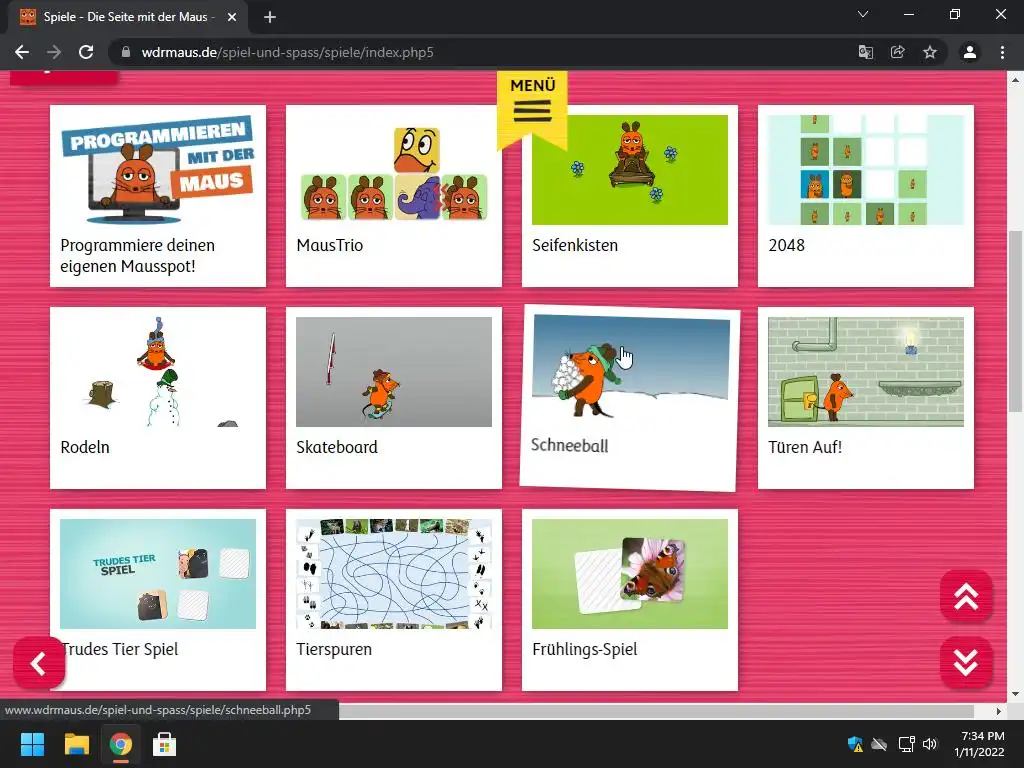
Task: Click the Seifenkisten title
Action: (575, 245)
